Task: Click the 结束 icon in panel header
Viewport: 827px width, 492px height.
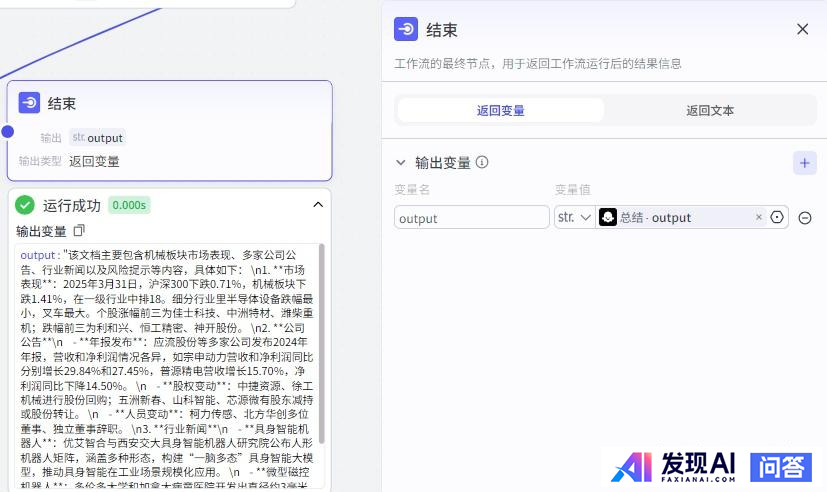Action: coord(406,29)
